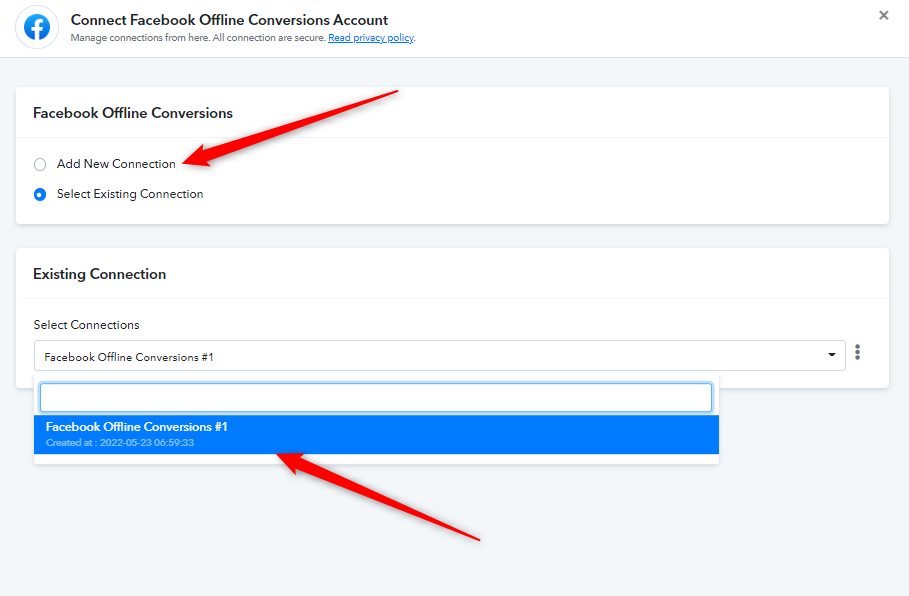Open the Read privacy policy link
Image resolution: width=909 pixels, height=596 pixels.
tap(371, 38)
